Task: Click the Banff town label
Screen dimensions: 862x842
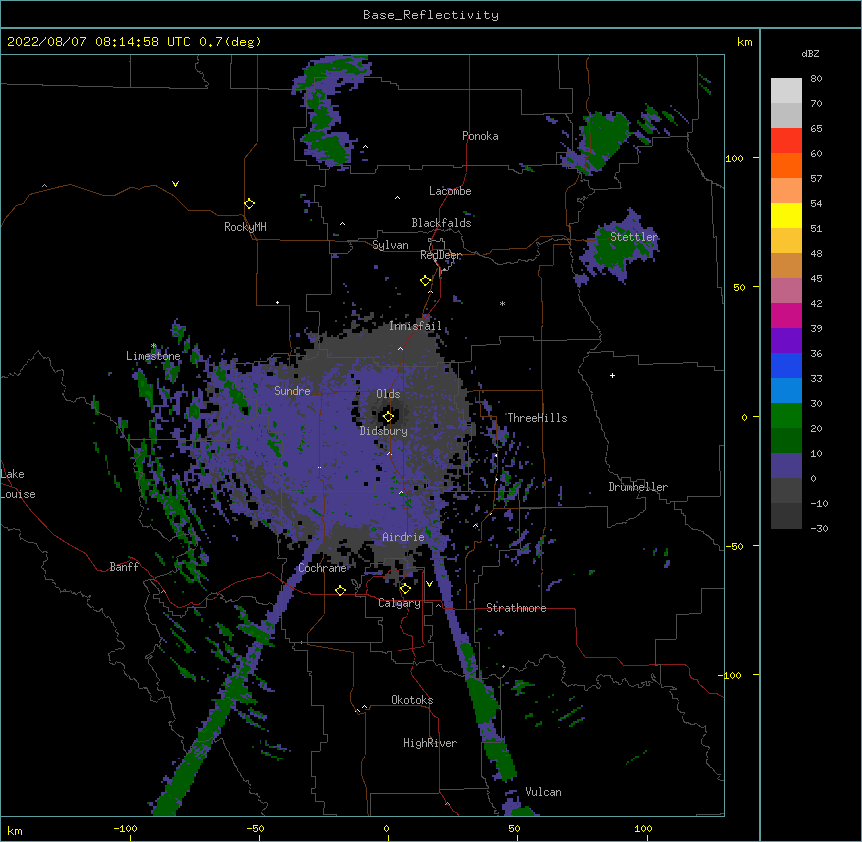Action: (x=124, y=567)
